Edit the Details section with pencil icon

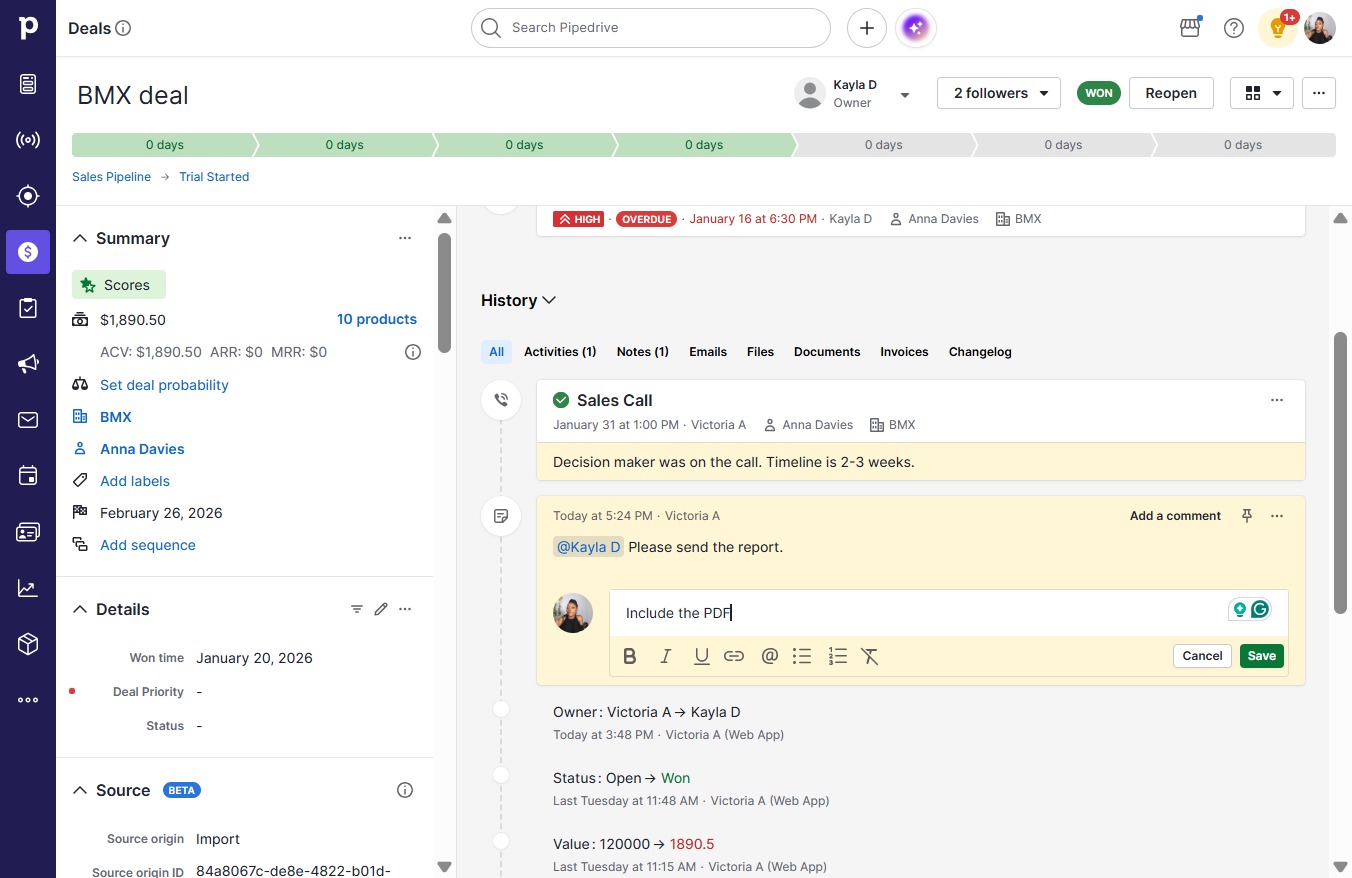coord(381,609)
